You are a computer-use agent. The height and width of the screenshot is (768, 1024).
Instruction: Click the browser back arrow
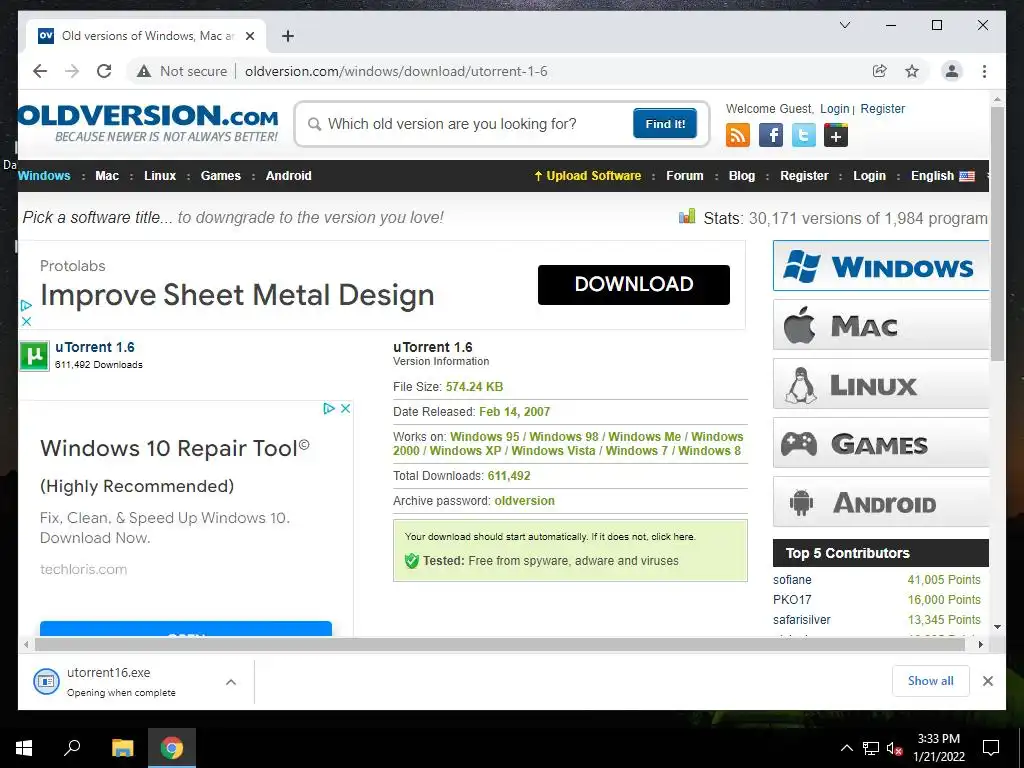(40, 71)
